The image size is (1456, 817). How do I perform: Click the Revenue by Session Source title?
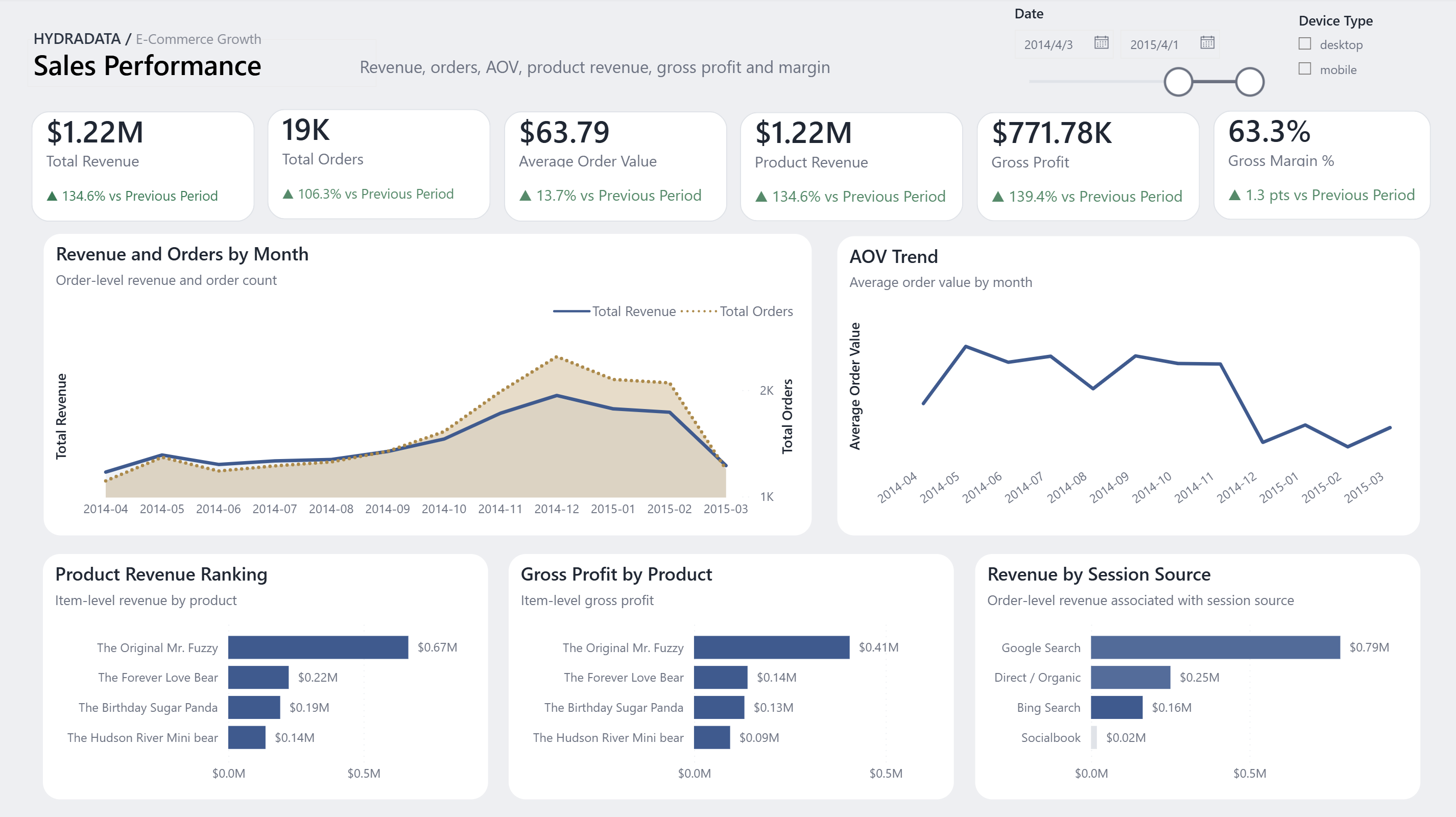point(1099,574)
